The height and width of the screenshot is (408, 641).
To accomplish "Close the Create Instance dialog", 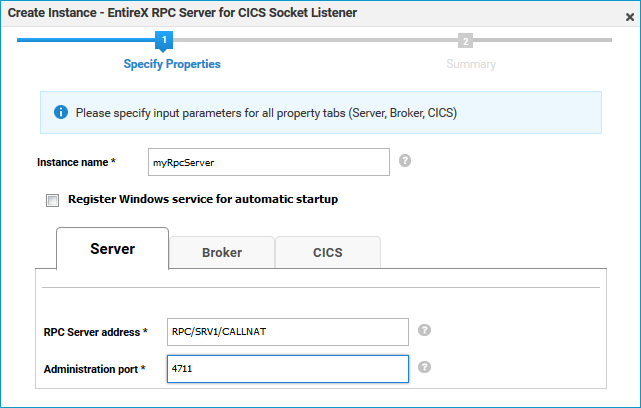I will click(630, 17).
